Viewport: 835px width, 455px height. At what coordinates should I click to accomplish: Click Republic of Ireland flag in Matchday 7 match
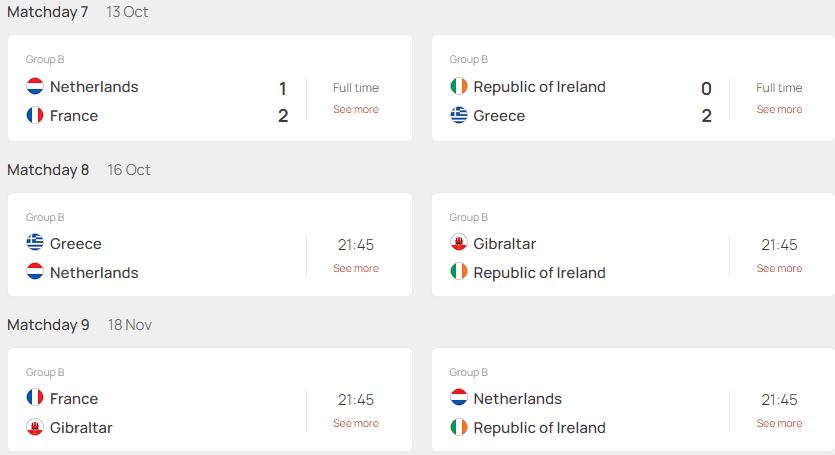pos(459,86)
